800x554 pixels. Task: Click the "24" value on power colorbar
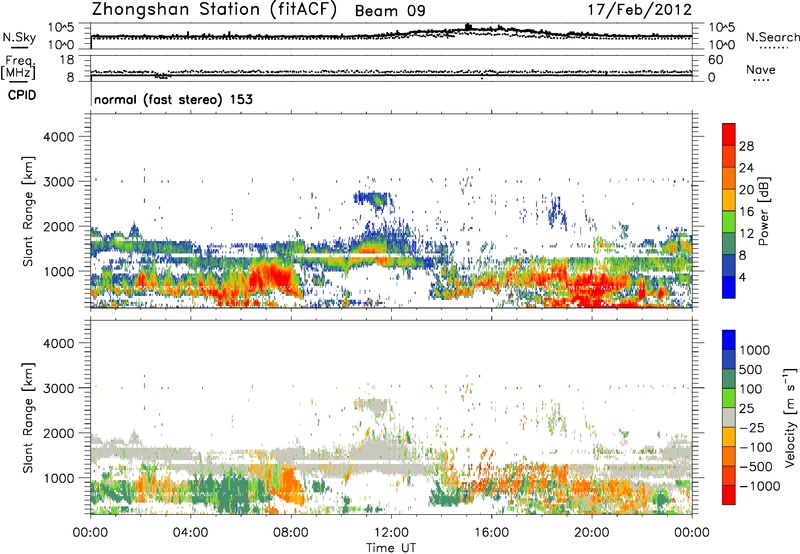point(746,168)
